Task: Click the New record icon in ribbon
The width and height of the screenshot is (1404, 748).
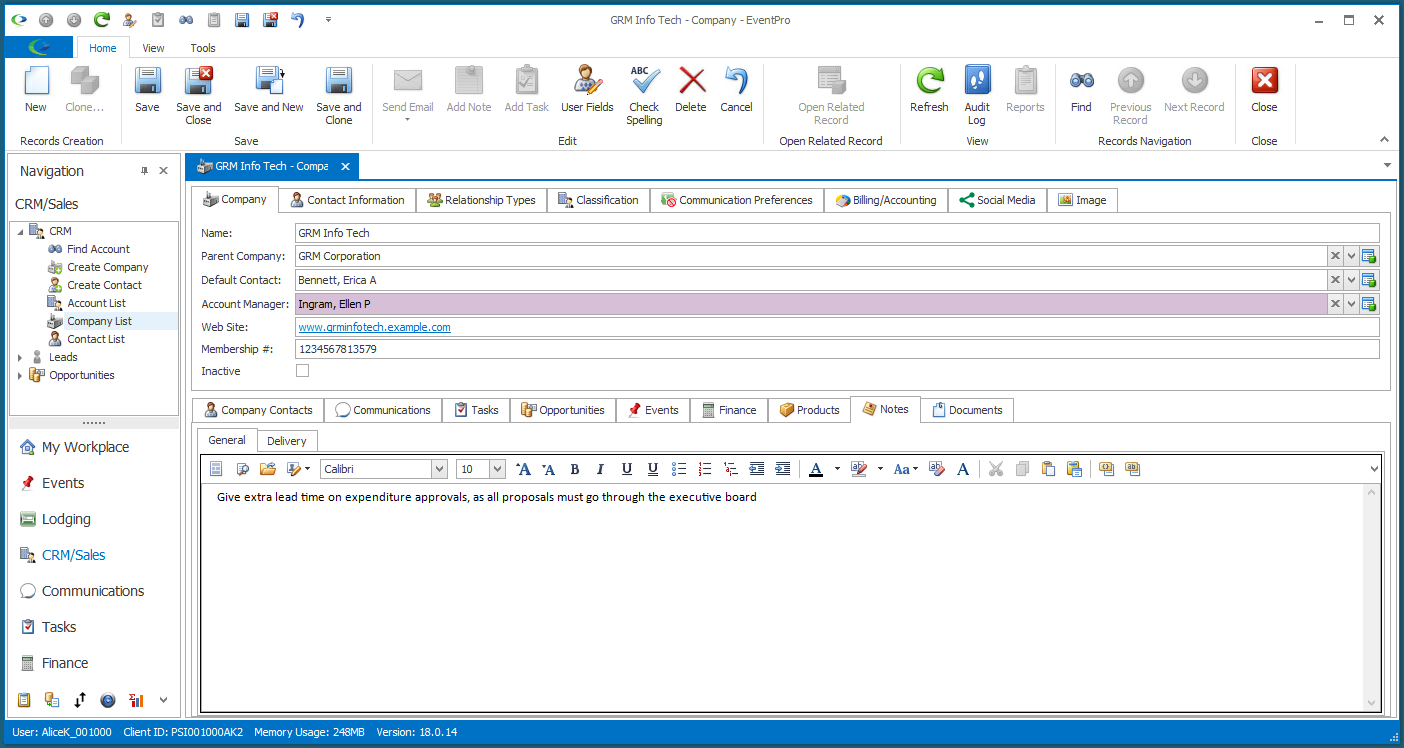Action: pyautogui.click(x=36, y=81)
